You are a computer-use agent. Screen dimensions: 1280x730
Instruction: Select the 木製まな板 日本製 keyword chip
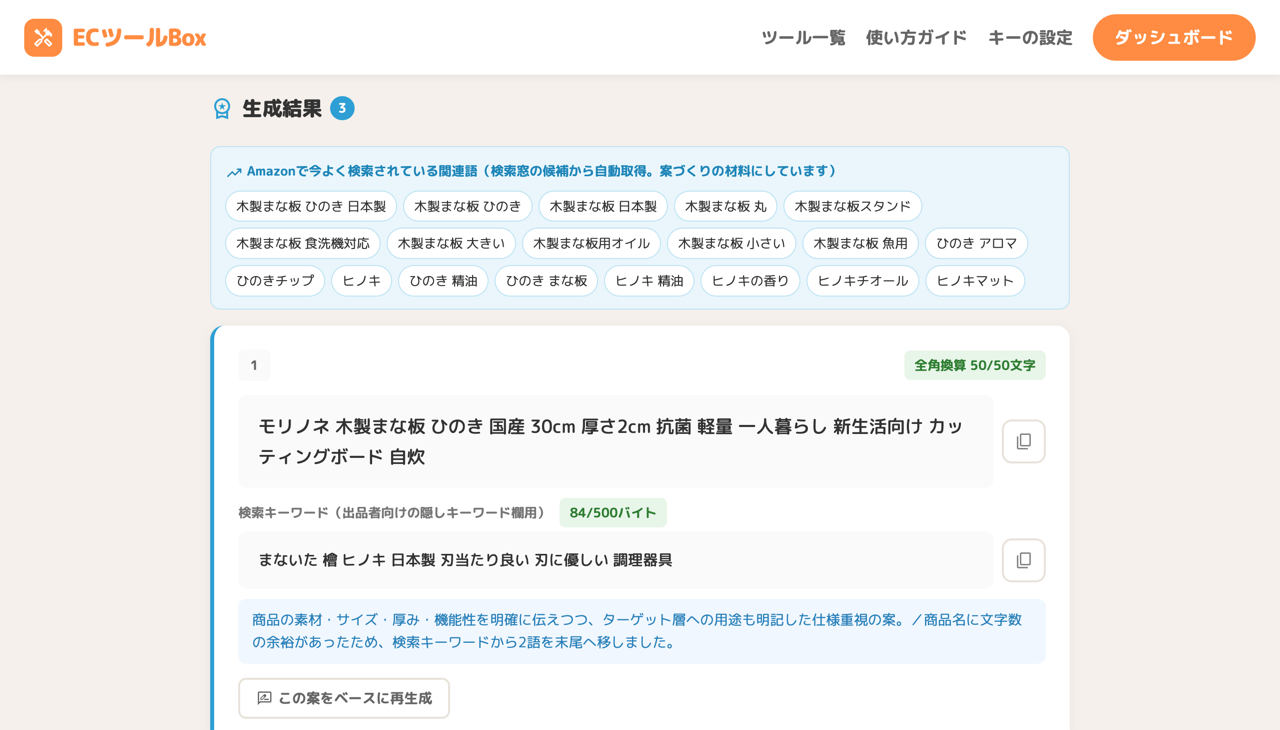tap(603, 206)
